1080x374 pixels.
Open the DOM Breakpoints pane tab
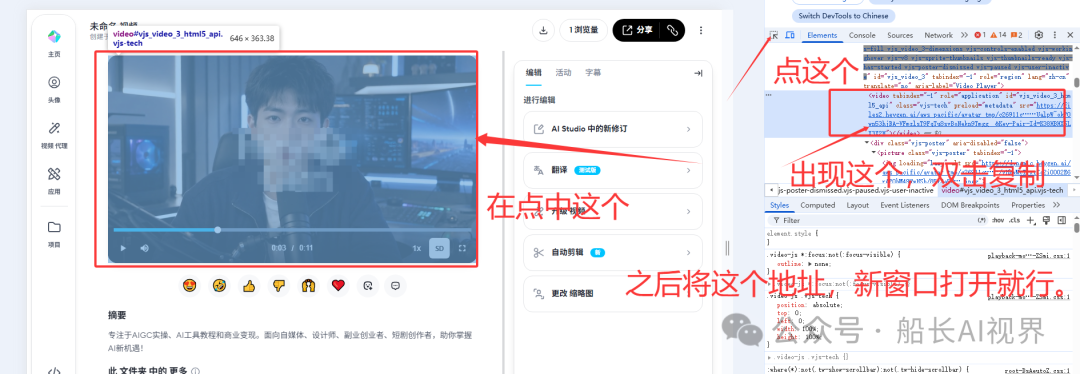tap(970, 205)
